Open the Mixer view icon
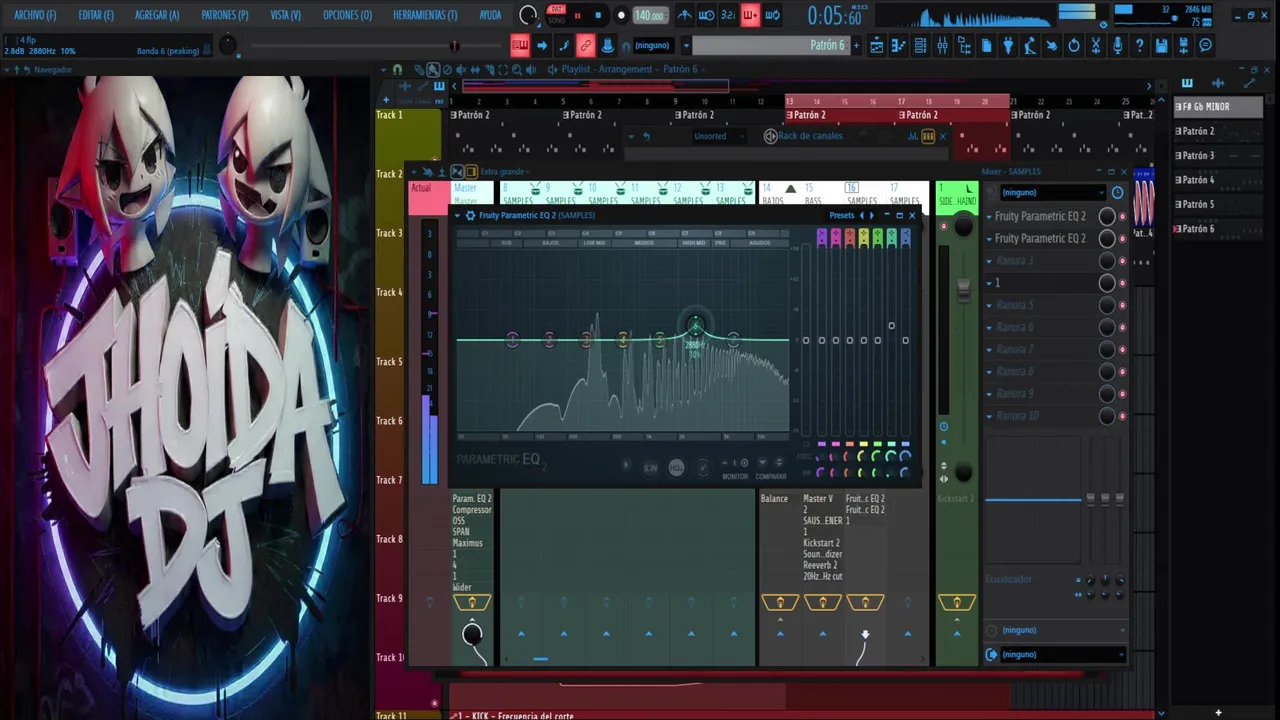The image size is (1280, 720). click(x=942, y=45)
